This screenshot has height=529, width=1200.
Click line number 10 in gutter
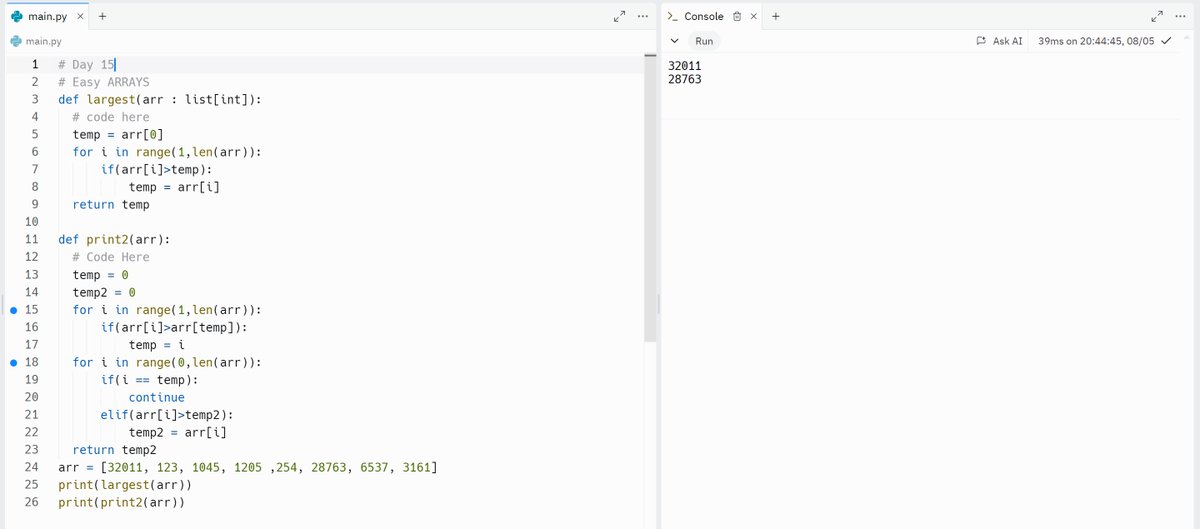click(x=30, y=221)
